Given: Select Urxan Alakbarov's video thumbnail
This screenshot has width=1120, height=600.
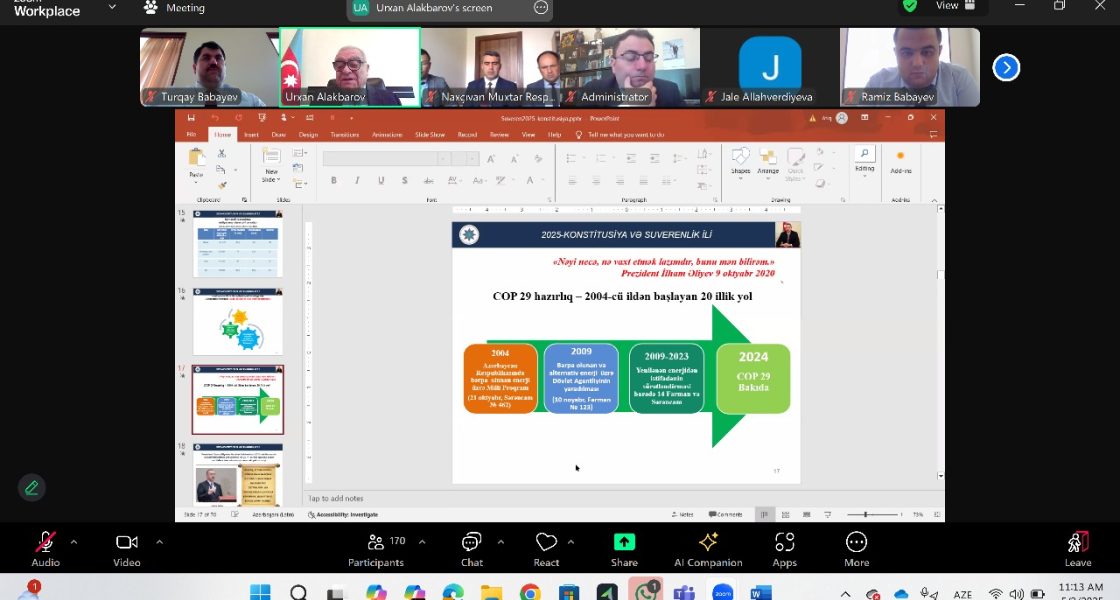Looking at the screenshot, I should click(349, 67).
